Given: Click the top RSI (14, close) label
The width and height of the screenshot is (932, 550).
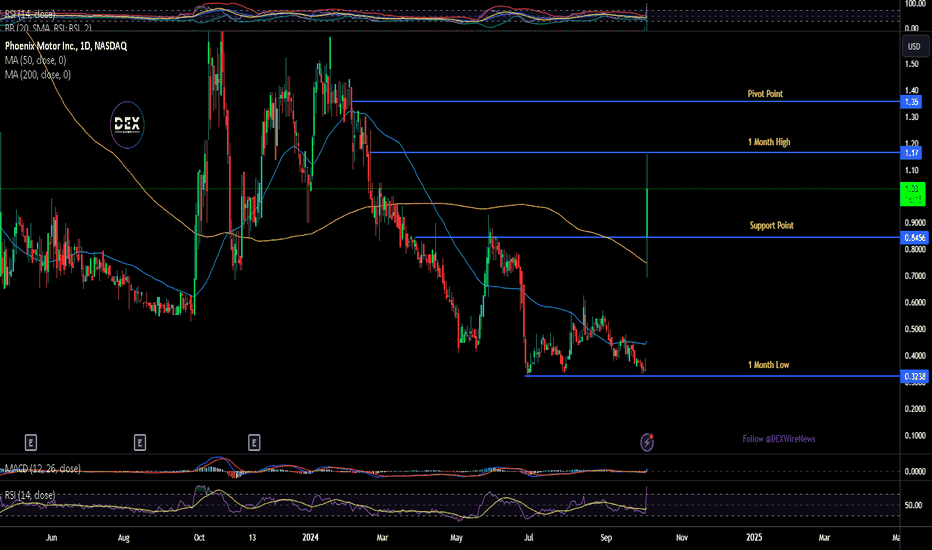Looking at the screenshot, I should (x=30, y=14).
